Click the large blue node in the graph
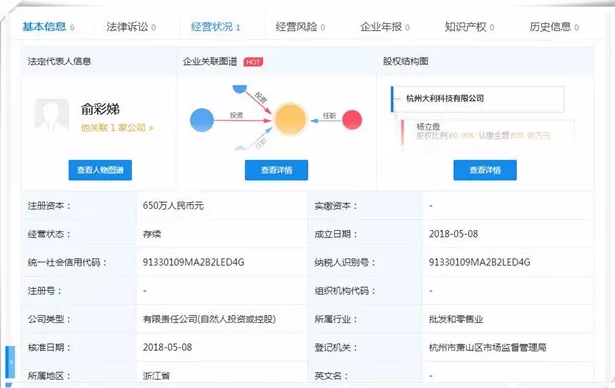615x388 pixels. (x=202, y=120)
